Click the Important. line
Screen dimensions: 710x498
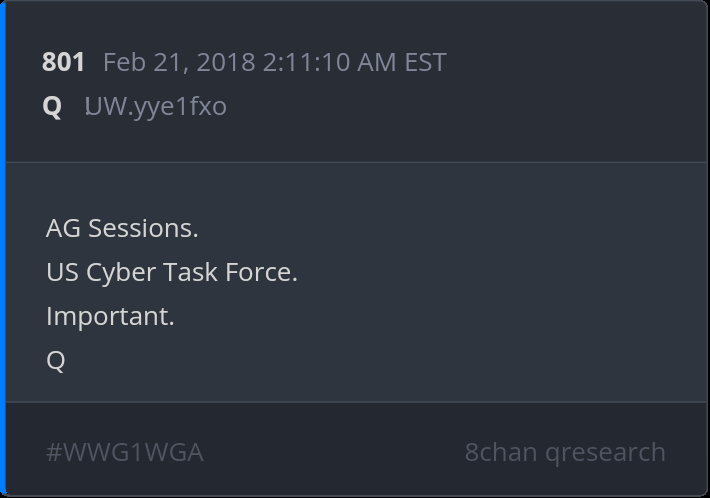click(110, 316)
